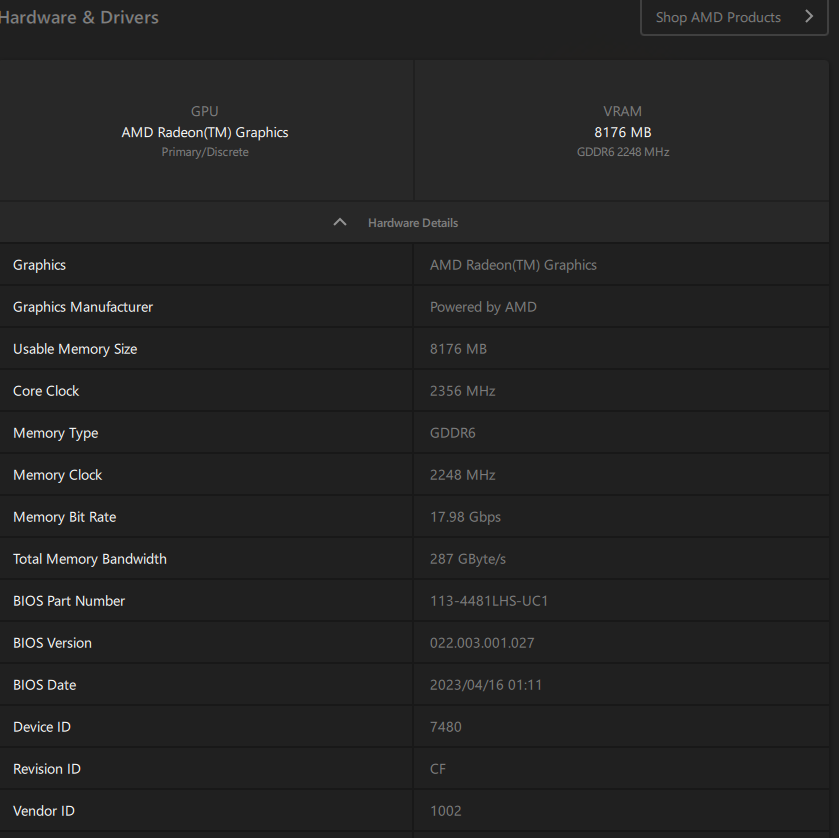839x838 pixels.
Task: Click the Total Memory Bandwidth label
Action: click(x=90, y=559)
